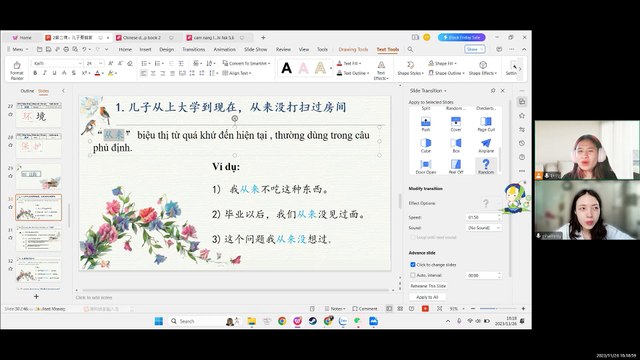Expand the Text Outline dropdown
This screenshot has height=360, width=640.
point(368,73)
